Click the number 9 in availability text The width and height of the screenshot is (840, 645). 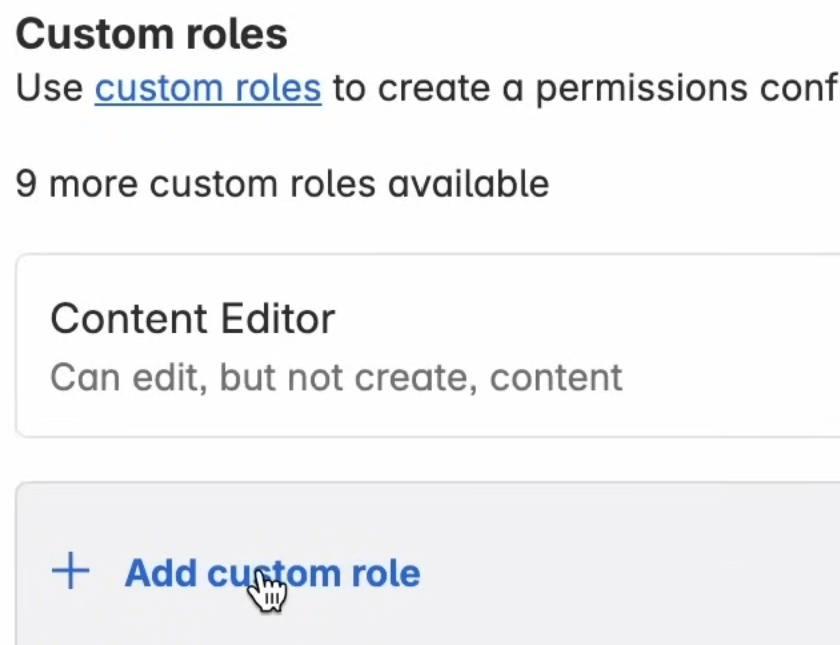[27, 184]
